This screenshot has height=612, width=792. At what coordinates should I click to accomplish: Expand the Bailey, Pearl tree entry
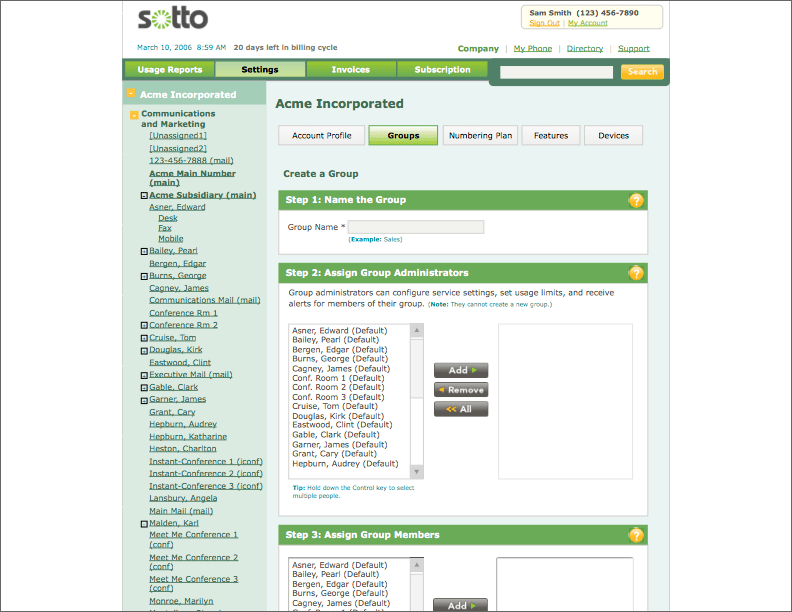pyautogui.click(x=144, y=251)
